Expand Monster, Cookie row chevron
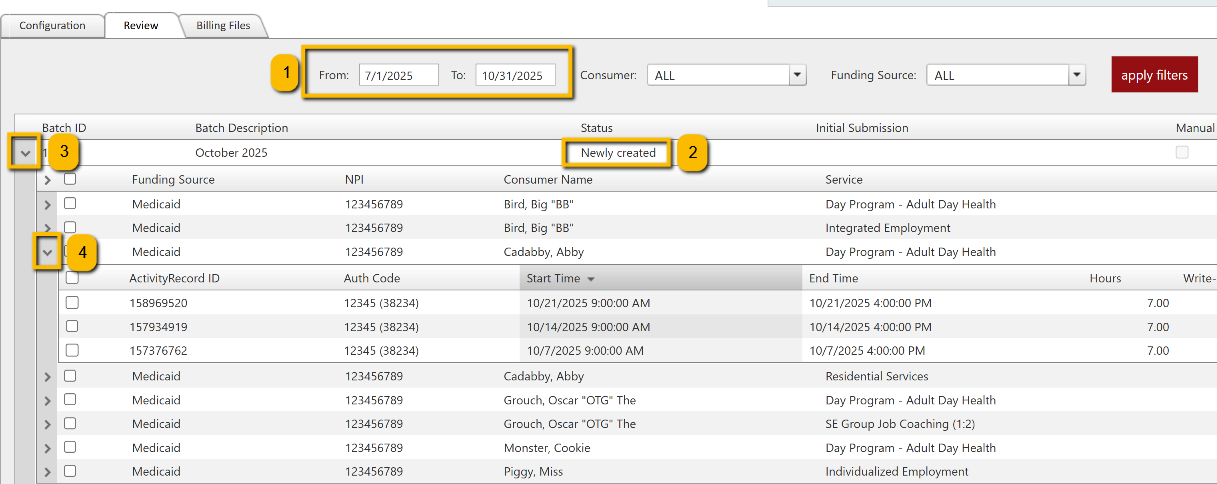 [x=47, y=448]
